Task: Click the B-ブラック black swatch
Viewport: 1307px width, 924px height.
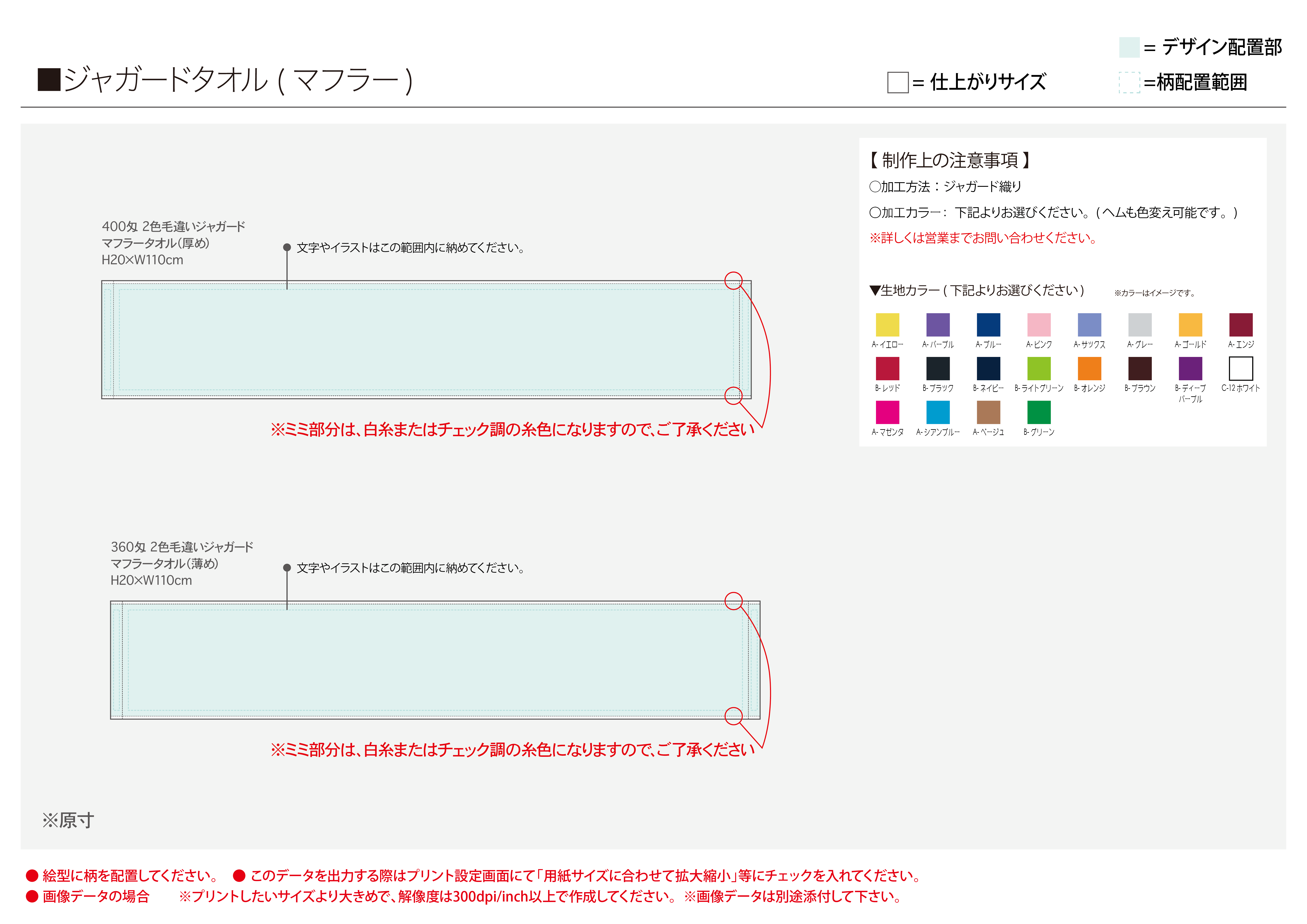Action: tap(938, 369)
